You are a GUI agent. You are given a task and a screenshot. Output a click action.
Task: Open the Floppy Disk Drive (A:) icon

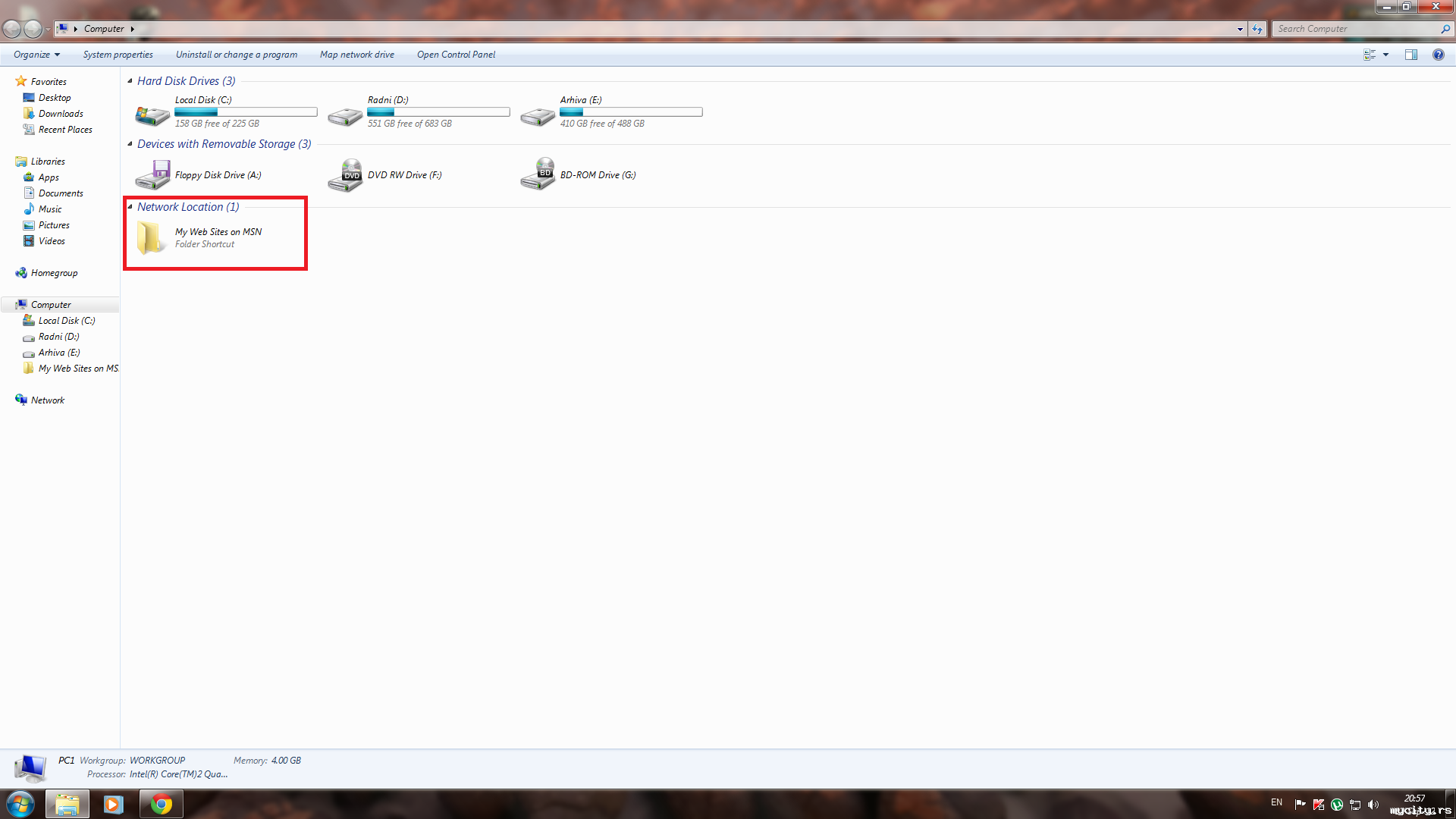point(152,175)
